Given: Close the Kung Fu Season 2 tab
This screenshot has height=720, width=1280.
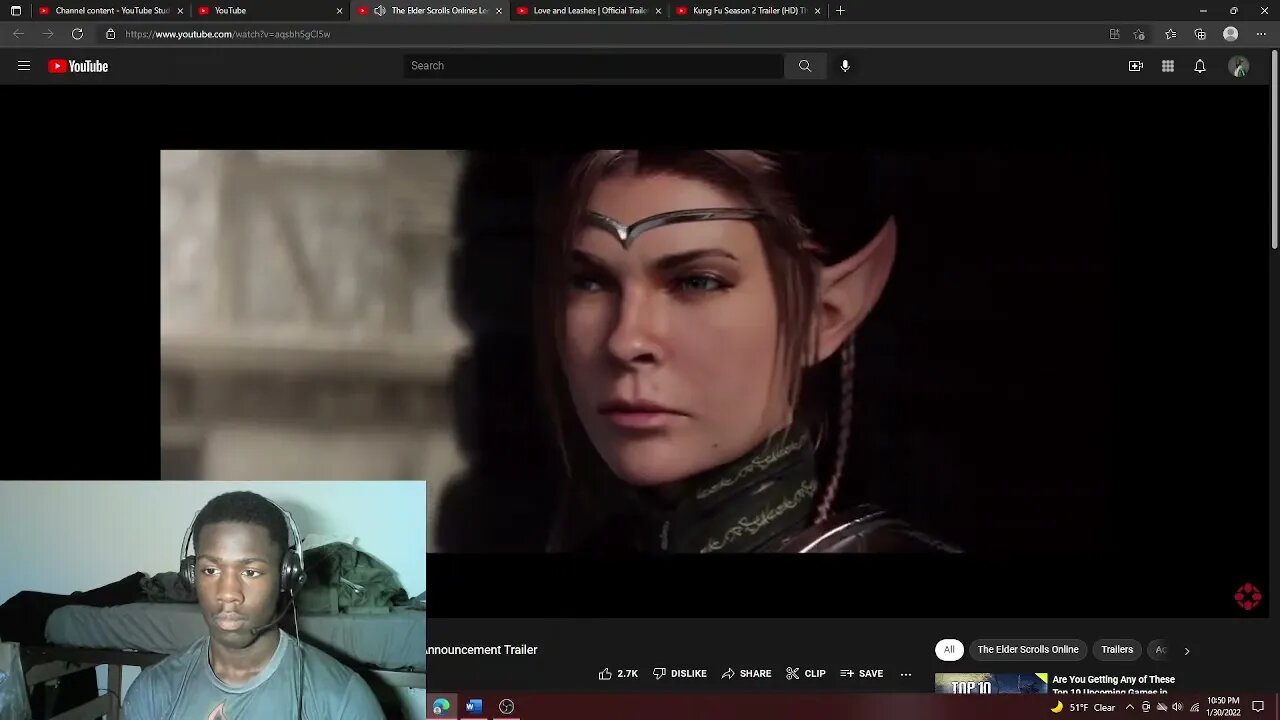Looking at the screenshot, I should 818,11.
